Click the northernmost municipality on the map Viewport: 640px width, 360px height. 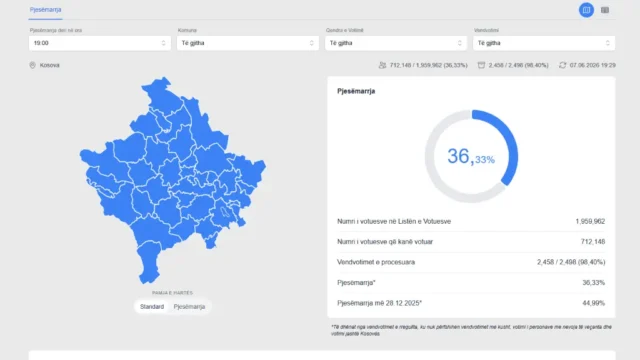161,96
